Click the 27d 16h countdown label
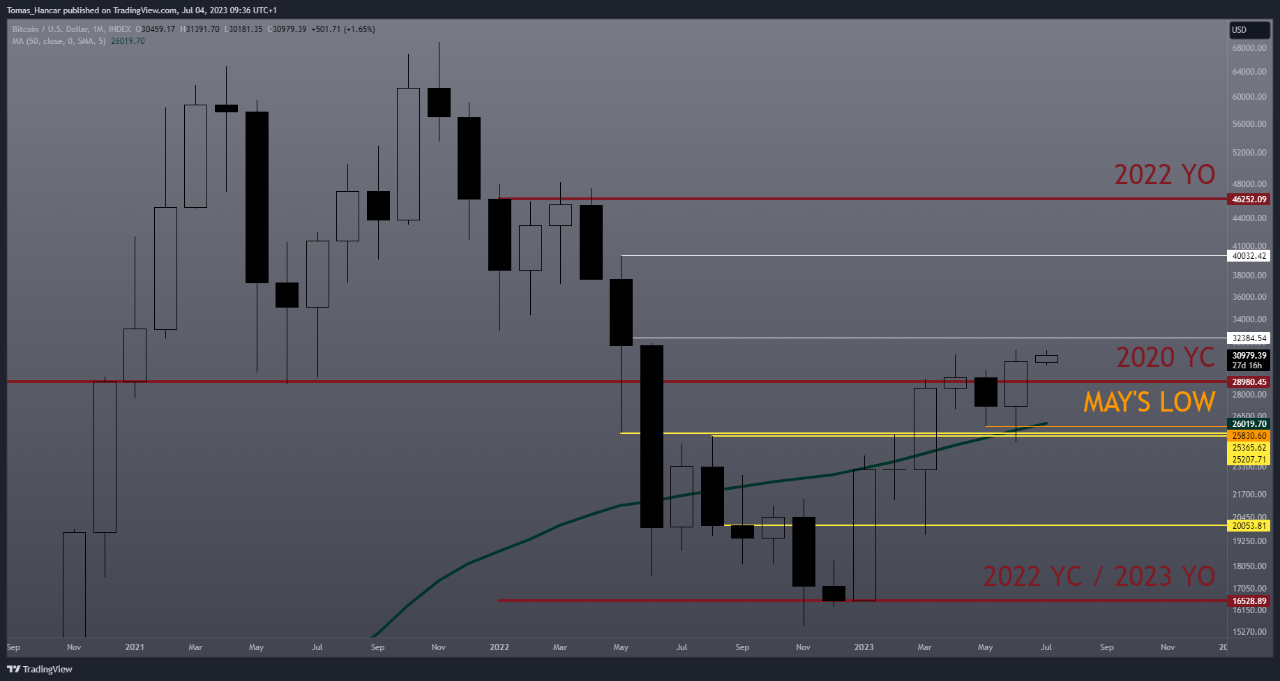Viewport: 1280px width, 681px height. pos(1249,366)
